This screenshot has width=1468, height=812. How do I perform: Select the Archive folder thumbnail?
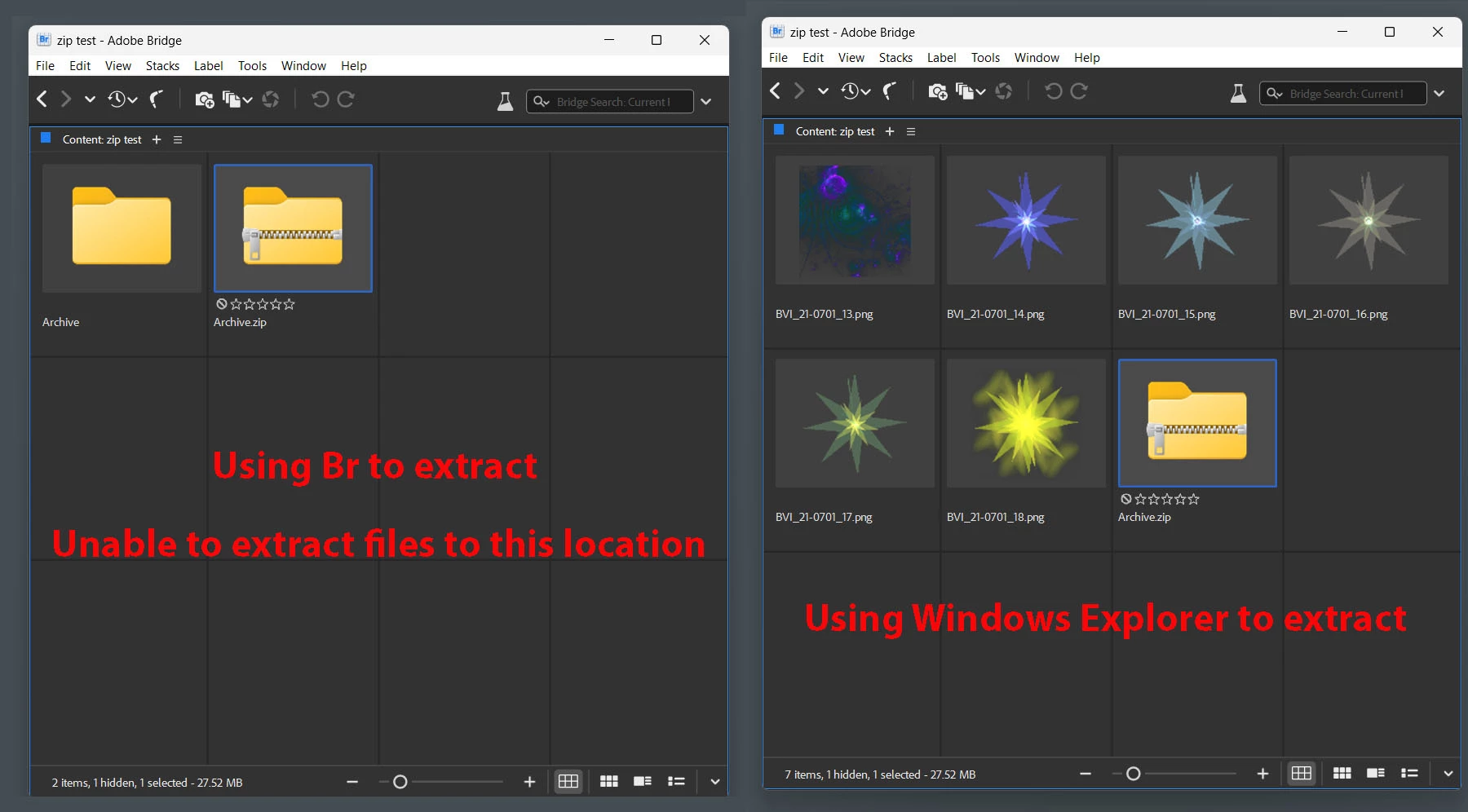[x=122, y=228]
